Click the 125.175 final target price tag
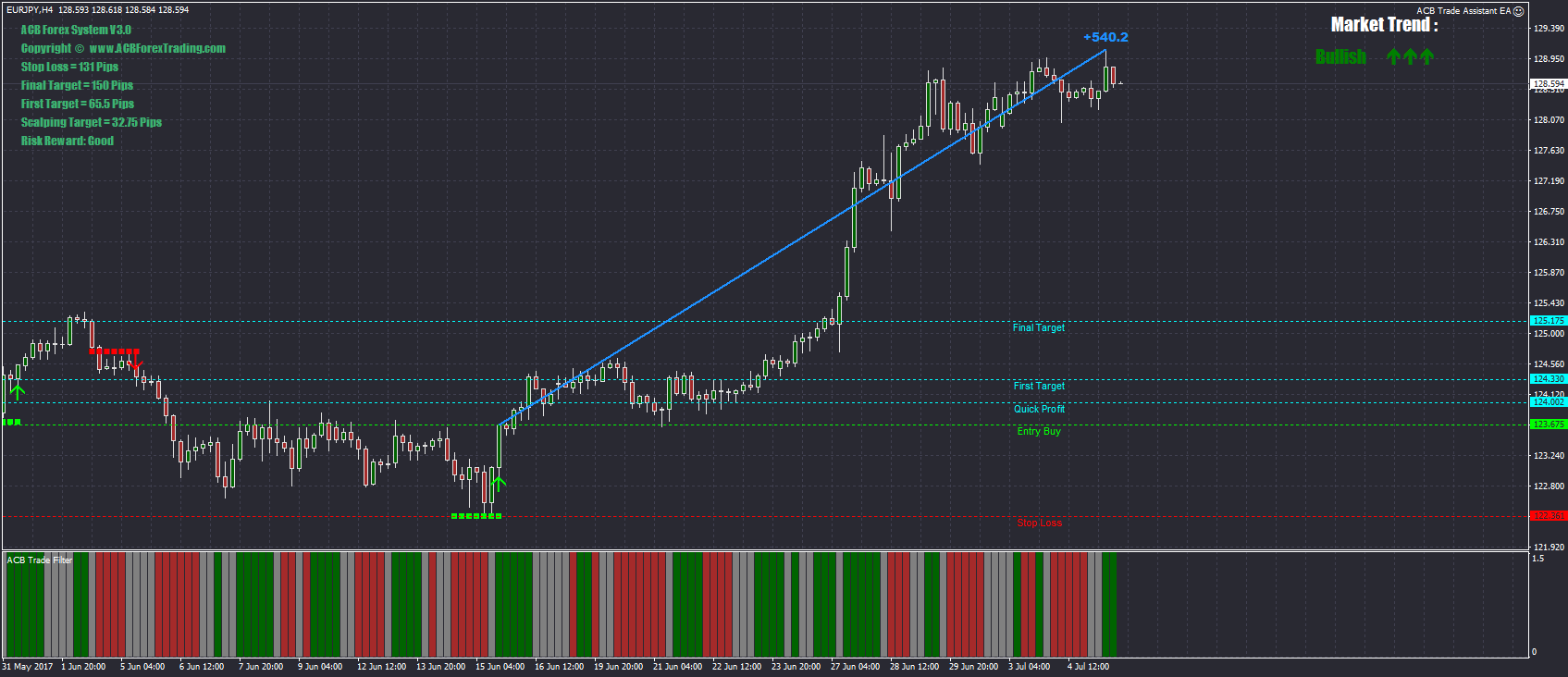Viewport: 1568px width, 677px height. point(1549,321)
